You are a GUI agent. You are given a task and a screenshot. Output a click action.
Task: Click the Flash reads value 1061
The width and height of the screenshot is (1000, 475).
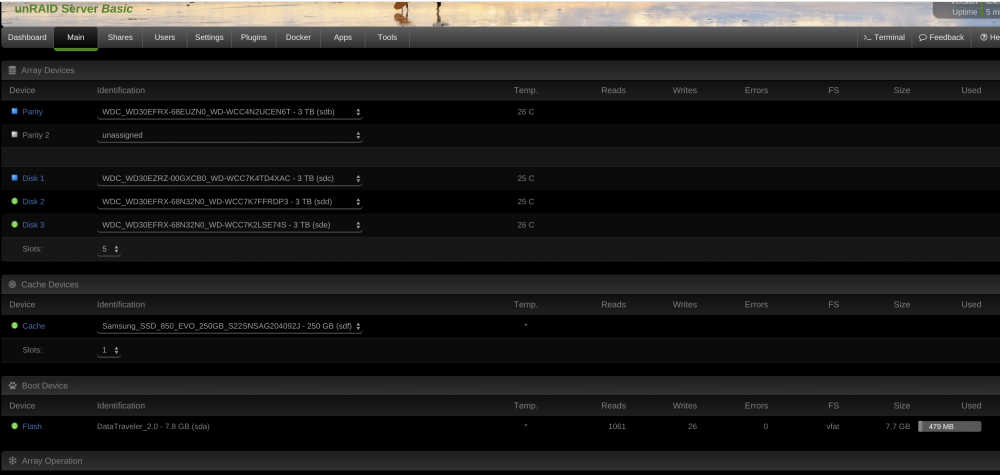point(617,427)
